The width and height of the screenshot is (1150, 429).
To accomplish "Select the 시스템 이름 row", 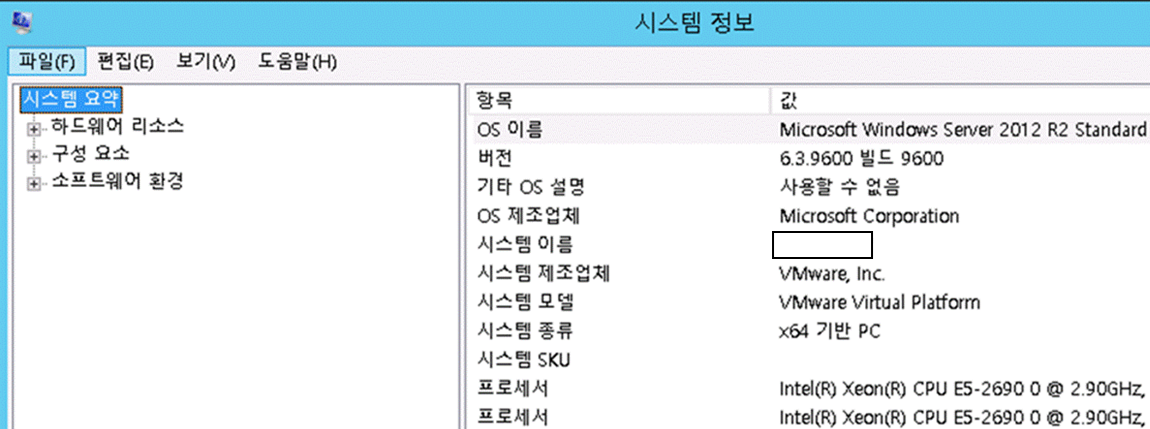I will click(809, 244).
